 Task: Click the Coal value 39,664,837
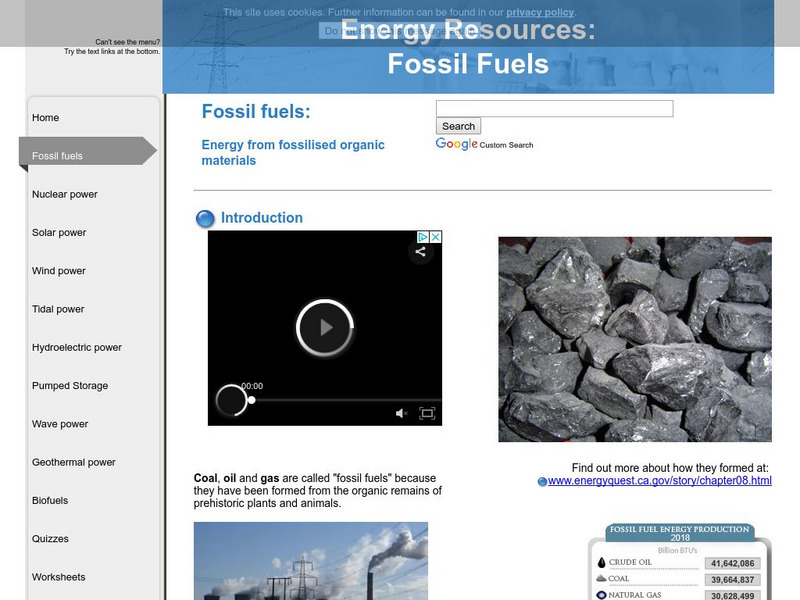[733, 580]
